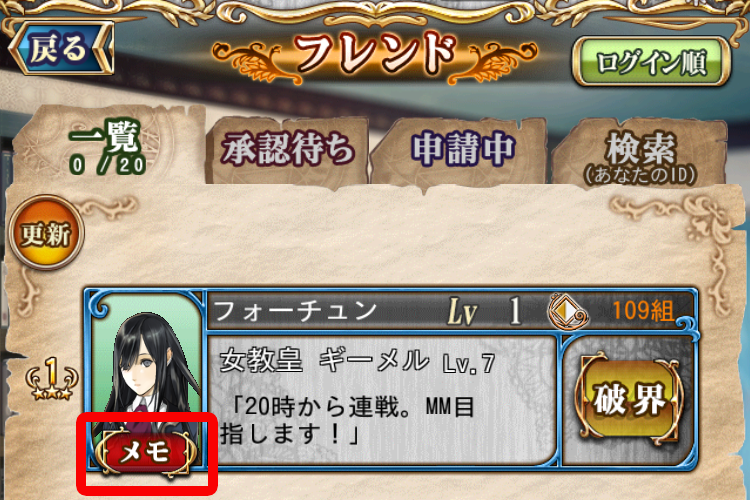Tap the round orange 更新 refresh icon

click(x=46, y=232)
